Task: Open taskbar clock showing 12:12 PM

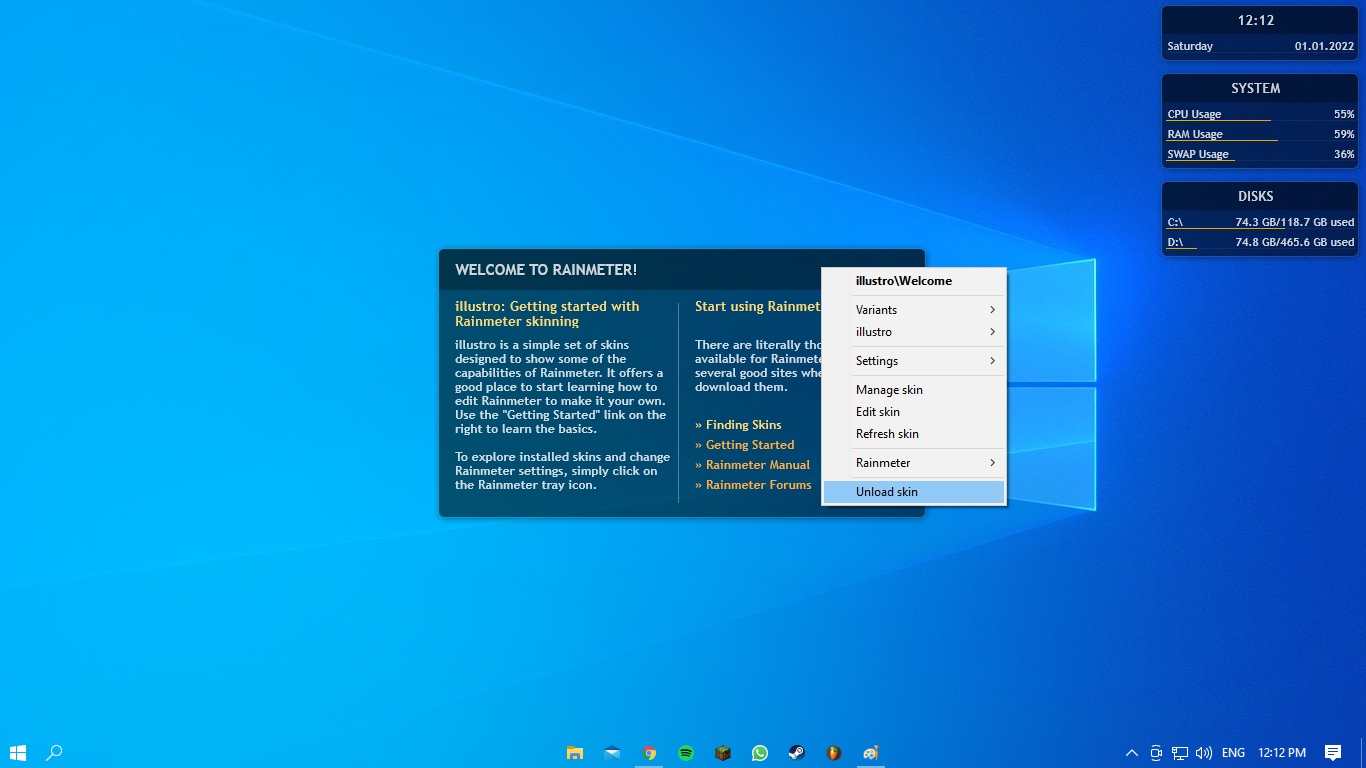Action: click(1282, 753)
